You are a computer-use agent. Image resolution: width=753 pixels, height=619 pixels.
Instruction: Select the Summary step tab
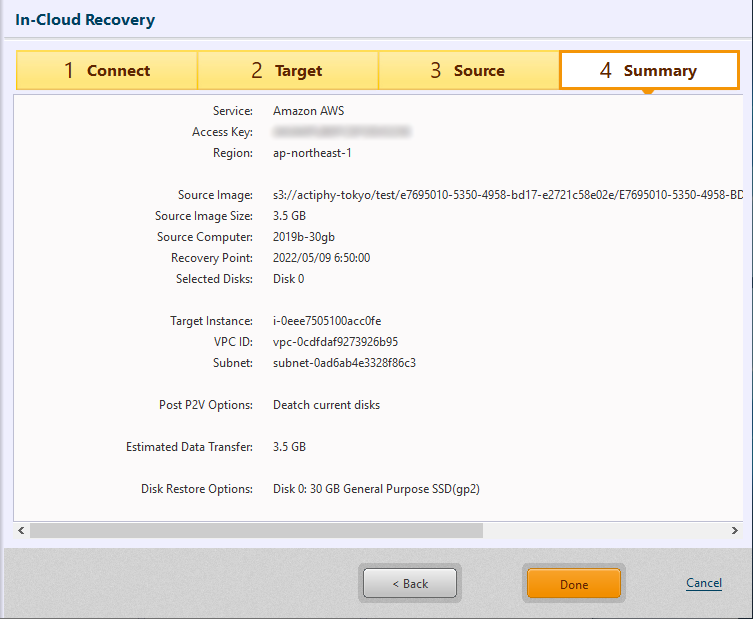coord(648,71)
